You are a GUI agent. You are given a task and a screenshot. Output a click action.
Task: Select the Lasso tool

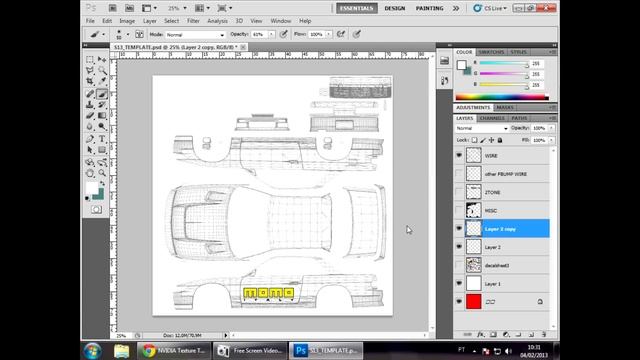[x=90, y=71]
